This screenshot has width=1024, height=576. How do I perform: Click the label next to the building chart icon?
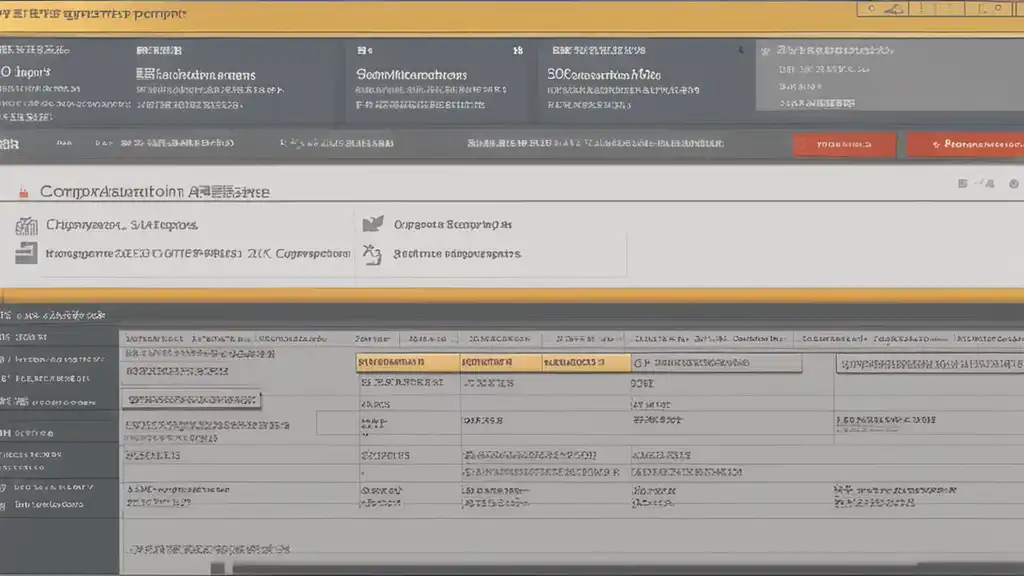(122, 225)
